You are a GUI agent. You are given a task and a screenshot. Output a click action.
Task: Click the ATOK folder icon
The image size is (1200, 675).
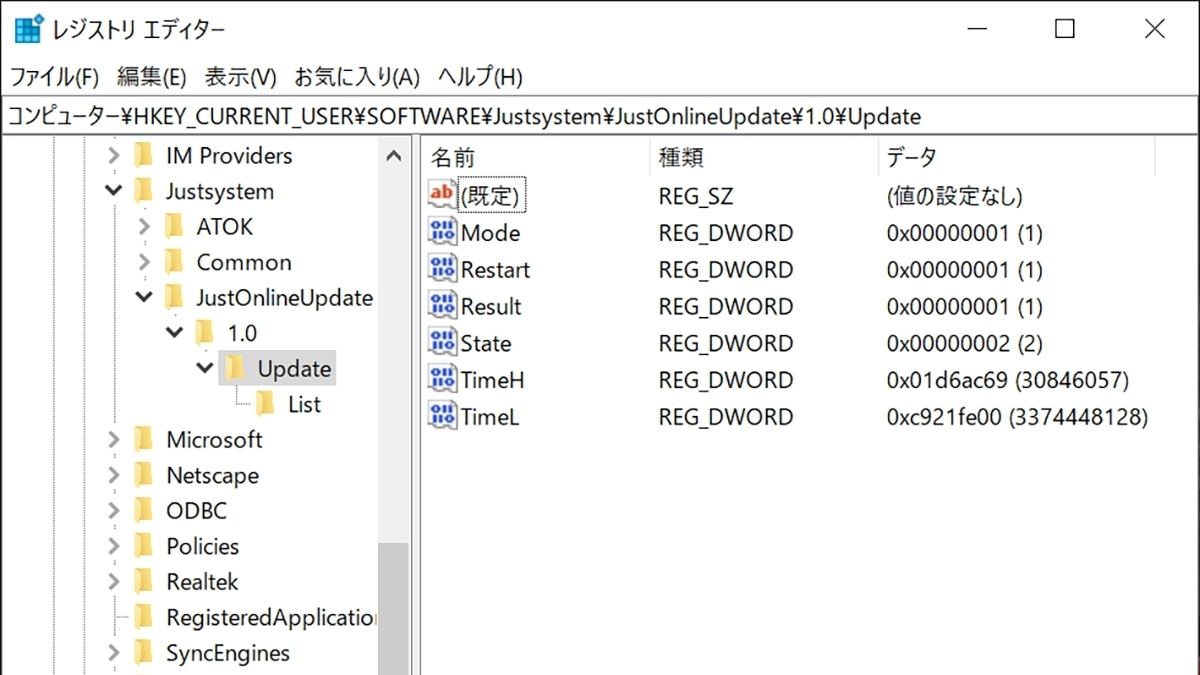[x=175, y=226]
